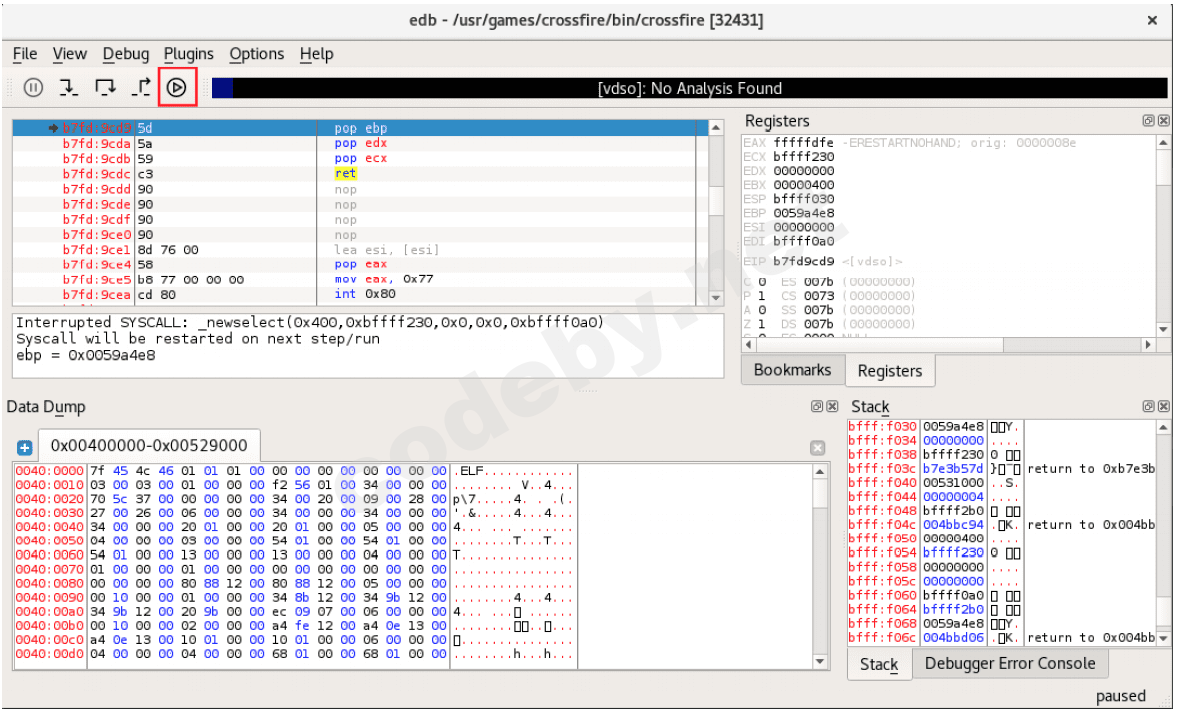1177x712 pixels.
Task: Click the Data Dump vertical scrollbar thumb
Action: point(820,493)
